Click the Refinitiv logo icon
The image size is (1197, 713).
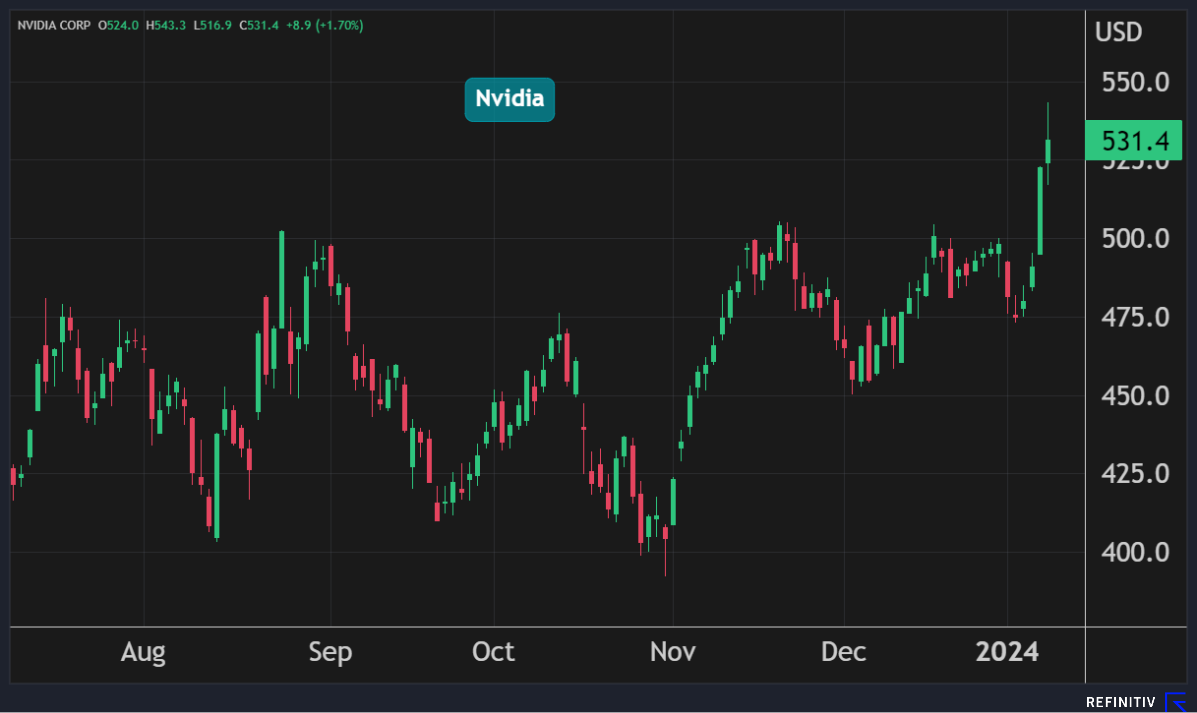coord(1176,701)
